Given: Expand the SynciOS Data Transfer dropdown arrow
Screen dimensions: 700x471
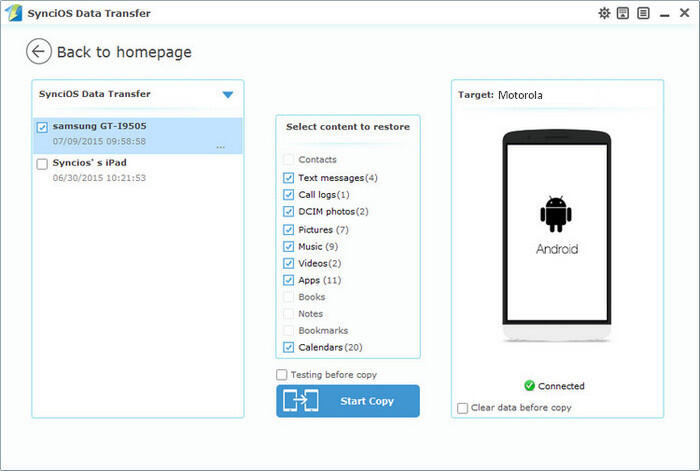Looking at the screenshot, I should 228,95.
